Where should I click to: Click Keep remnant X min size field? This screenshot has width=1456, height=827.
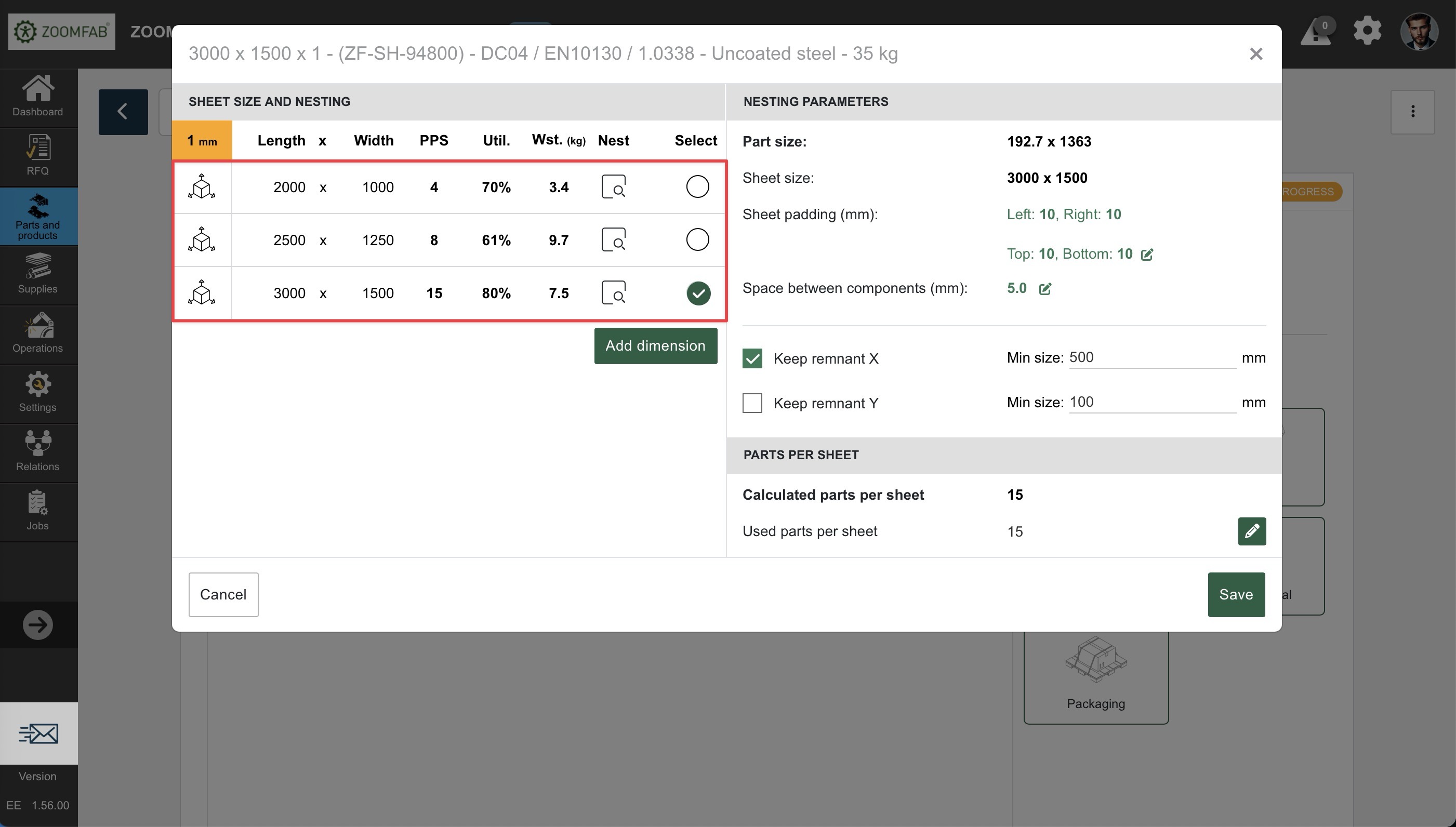(1151, 358)
